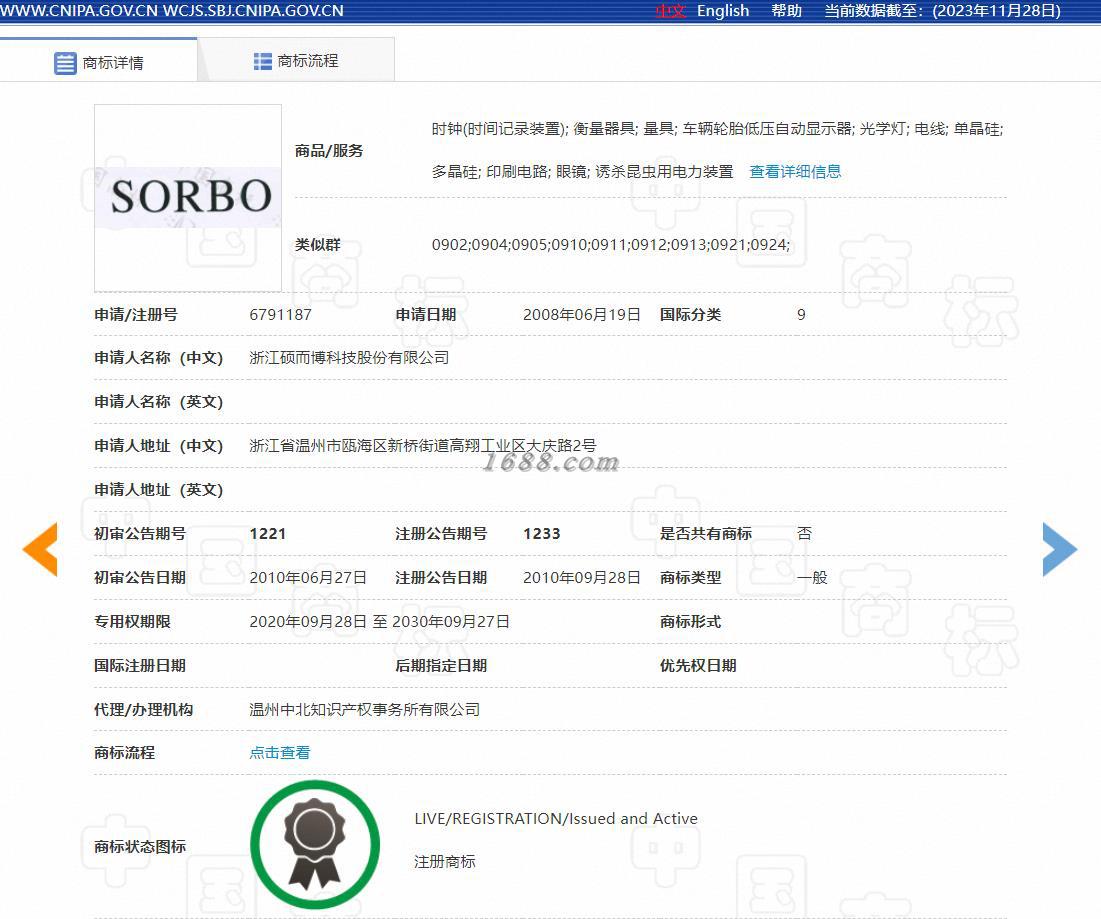The image size is (1101, 919).
Task: Click the 商标状态图标 label
Action: tap(140, 847)
